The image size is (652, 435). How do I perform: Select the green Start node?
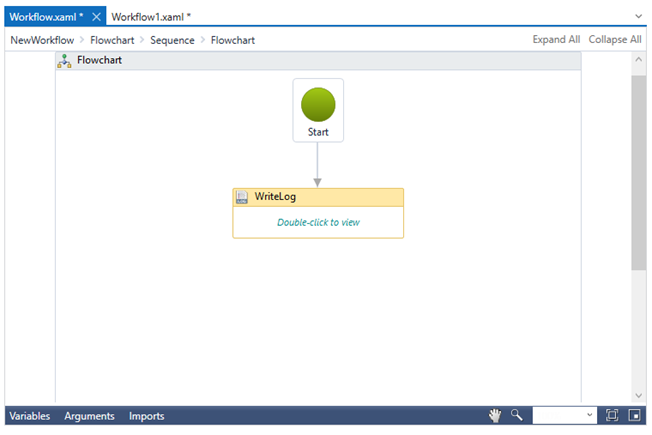point(318,105)
